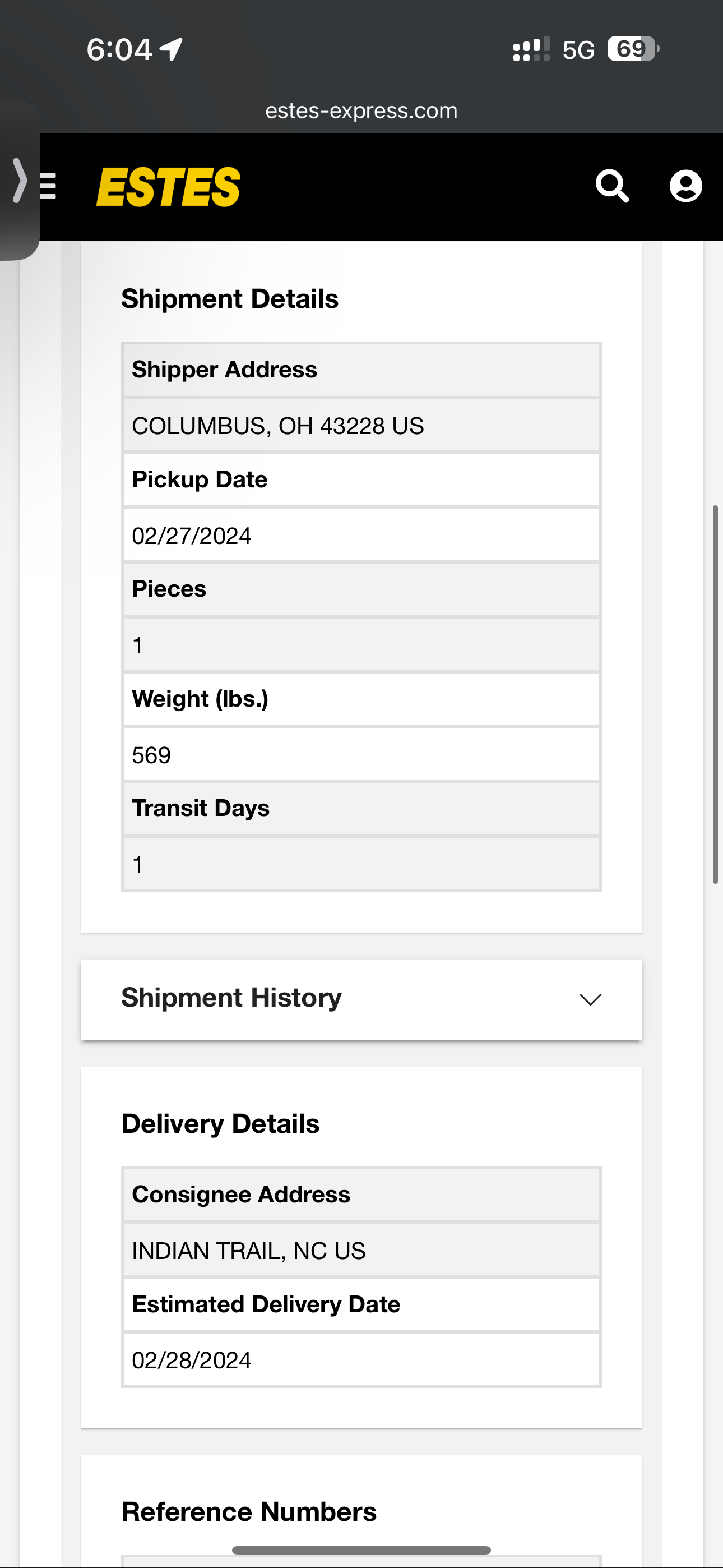This screenshot has width=723, height=1568.
Task: Open the user account profile icon
Action: (x=686, y=186)
